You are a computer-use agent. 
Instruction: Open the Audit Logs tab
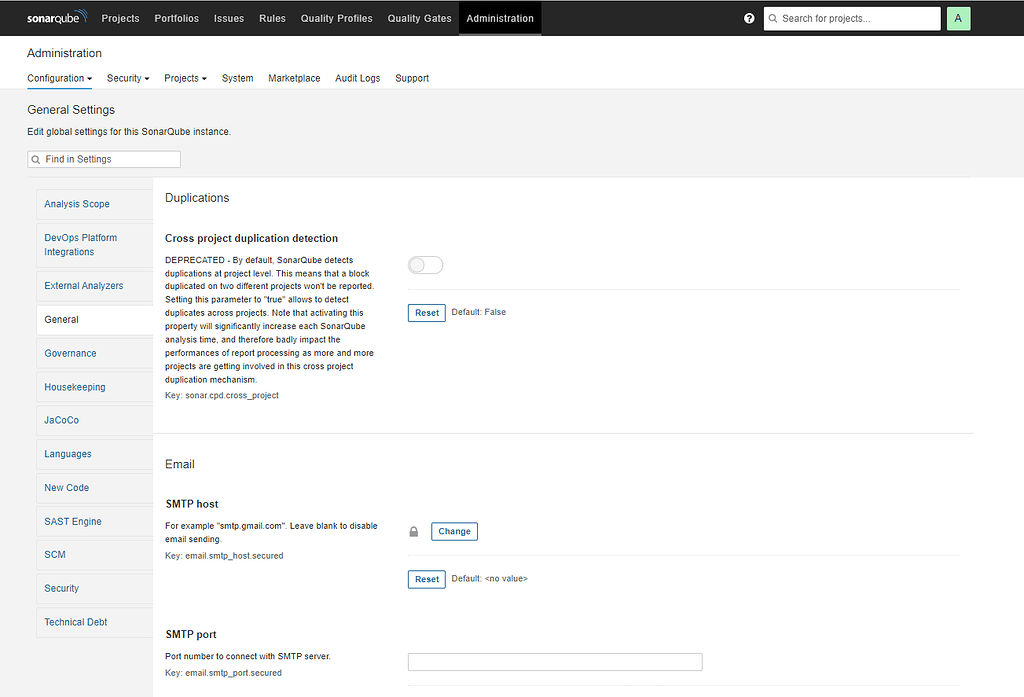[x=357, y=78]
